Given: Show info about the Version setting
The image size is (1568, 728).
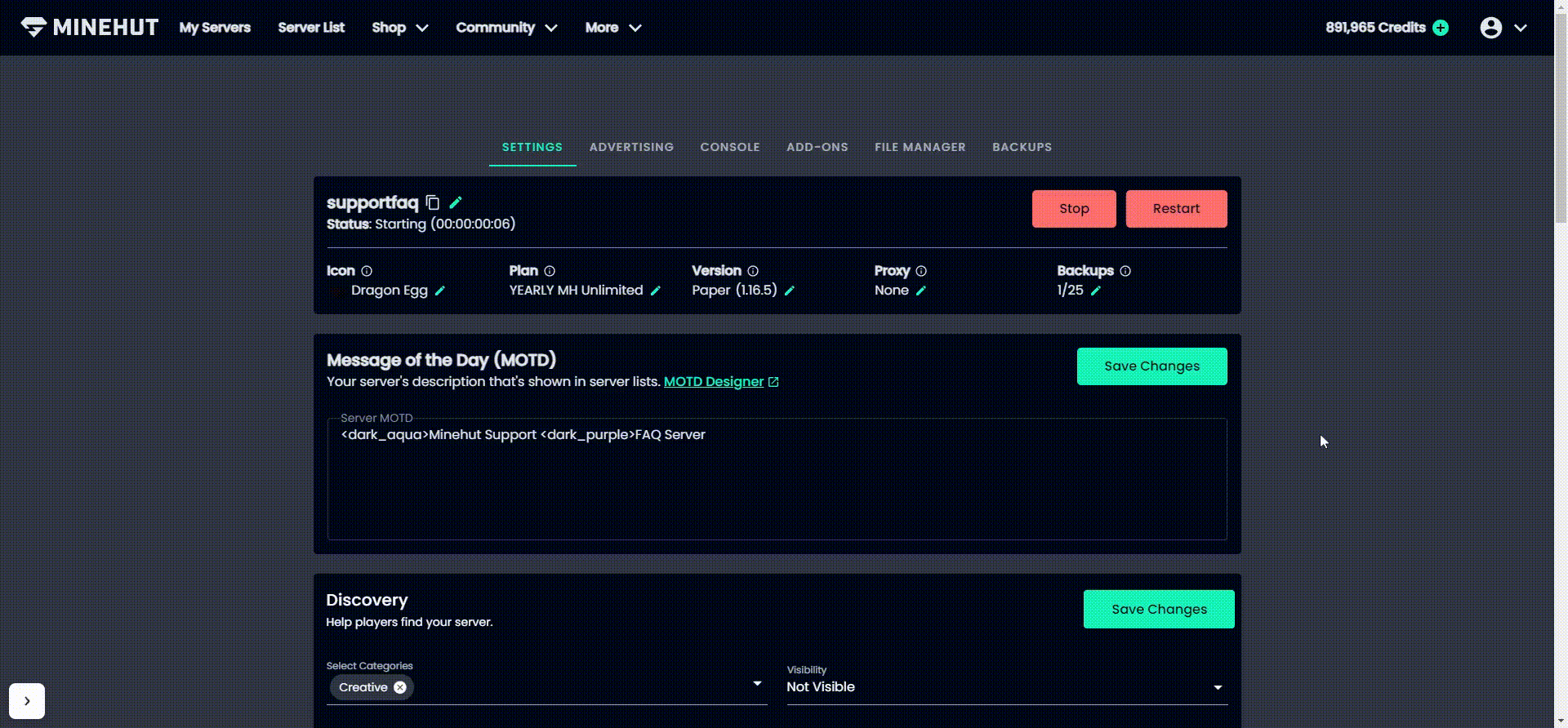Looking at the screenshot, I should pyautogui.click(x=753, y=271).
